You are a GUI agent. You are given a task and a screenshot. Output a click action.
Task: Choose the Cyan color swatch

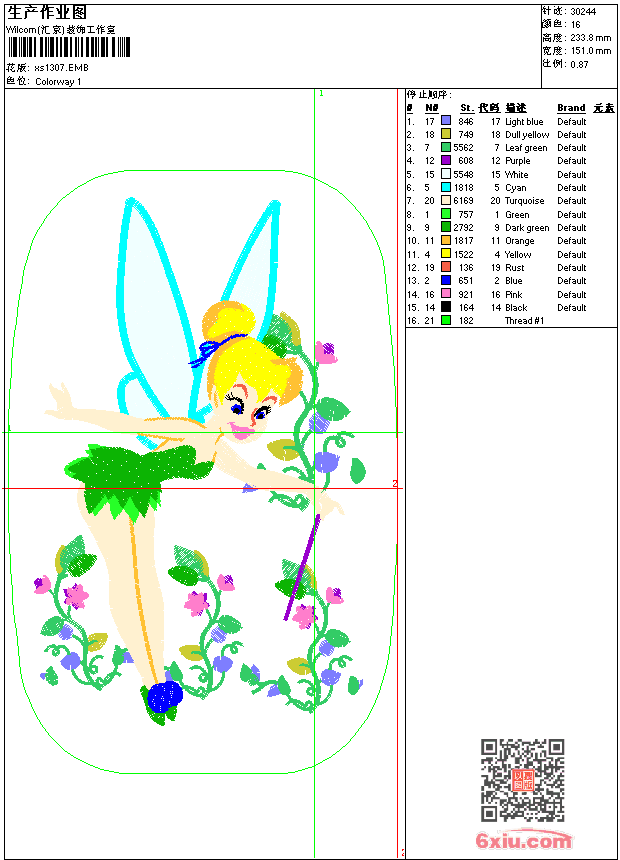click(x=446, y=187)
